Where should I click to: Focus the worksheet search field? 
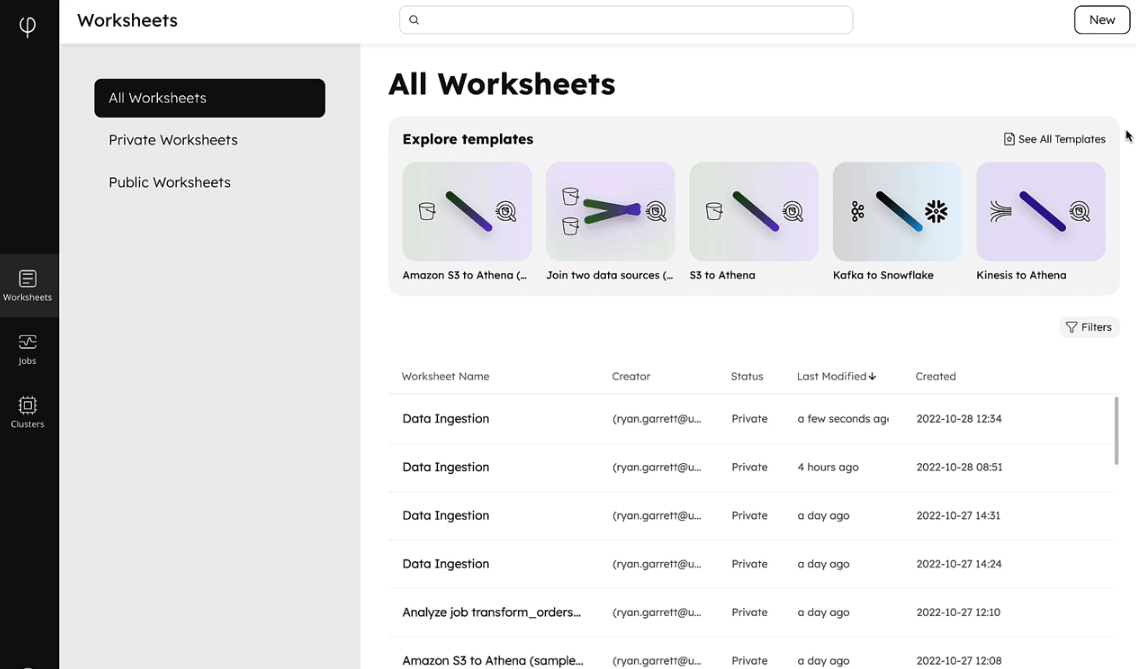tap(626, 20)
